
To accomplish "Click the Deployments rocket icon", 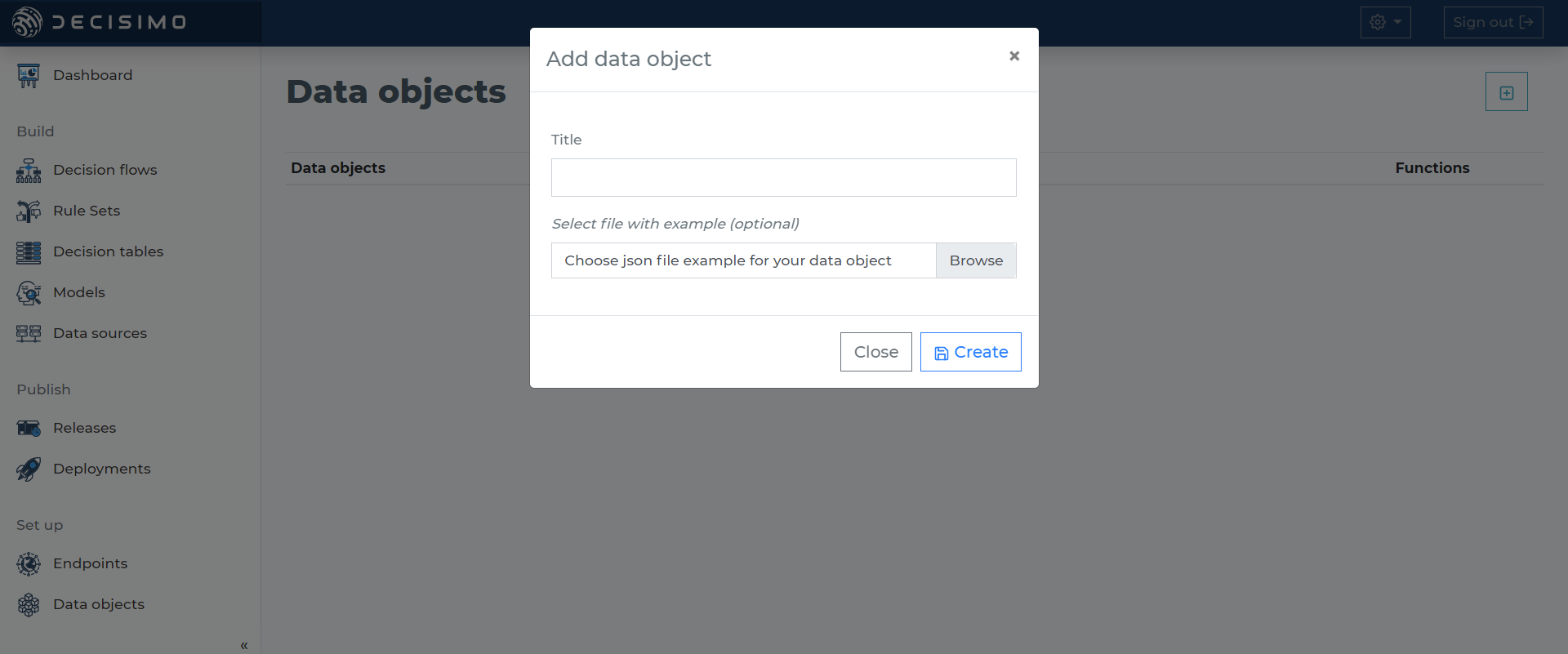I will [x=29, y=469].
